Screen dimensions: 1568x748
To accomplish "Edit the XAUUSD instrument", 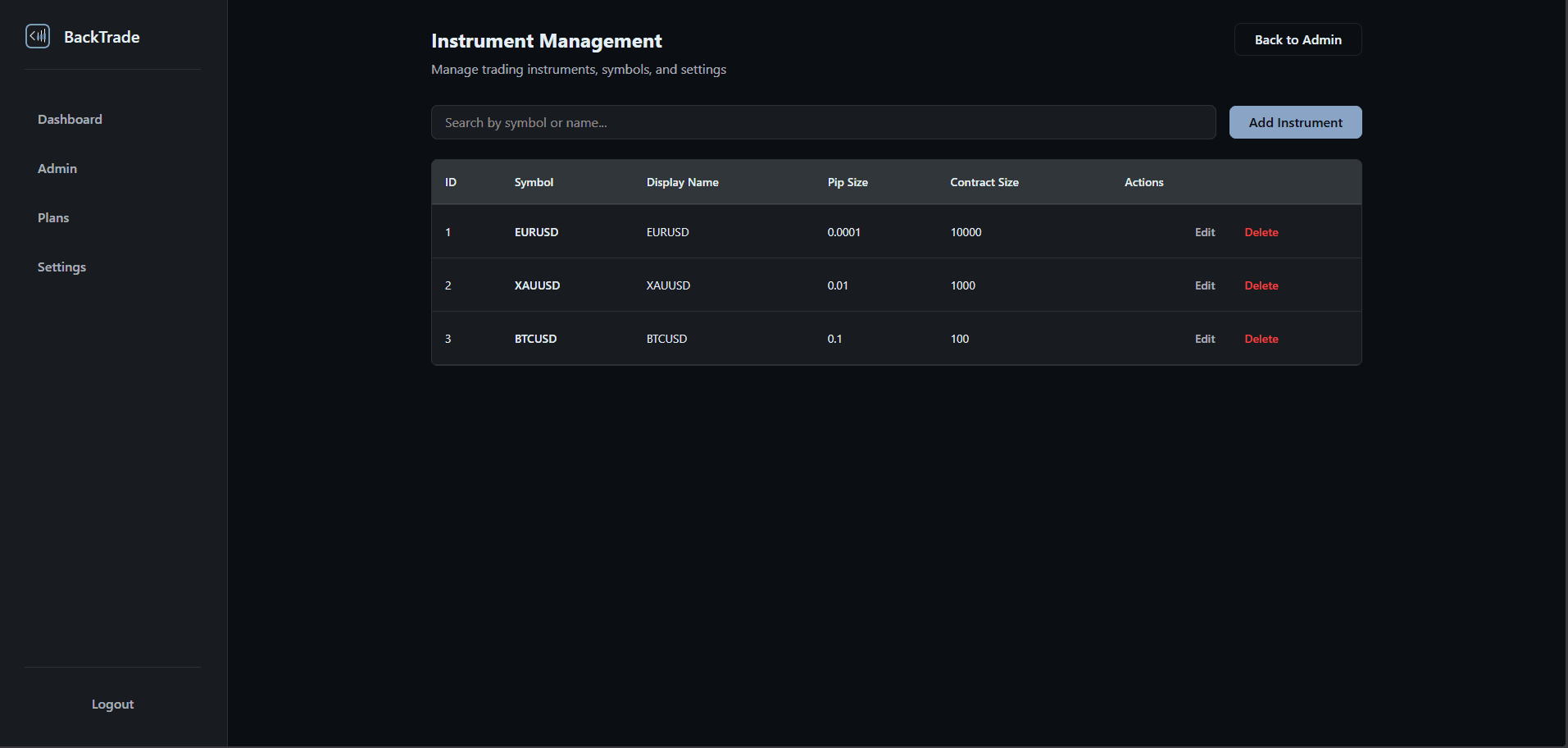I will [1204, 285].
